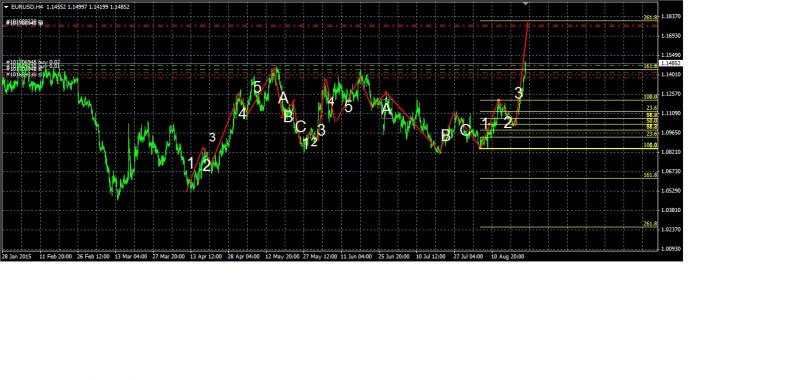Select the wave B label near July low
800x380 pixels.
tap(446, 135)
